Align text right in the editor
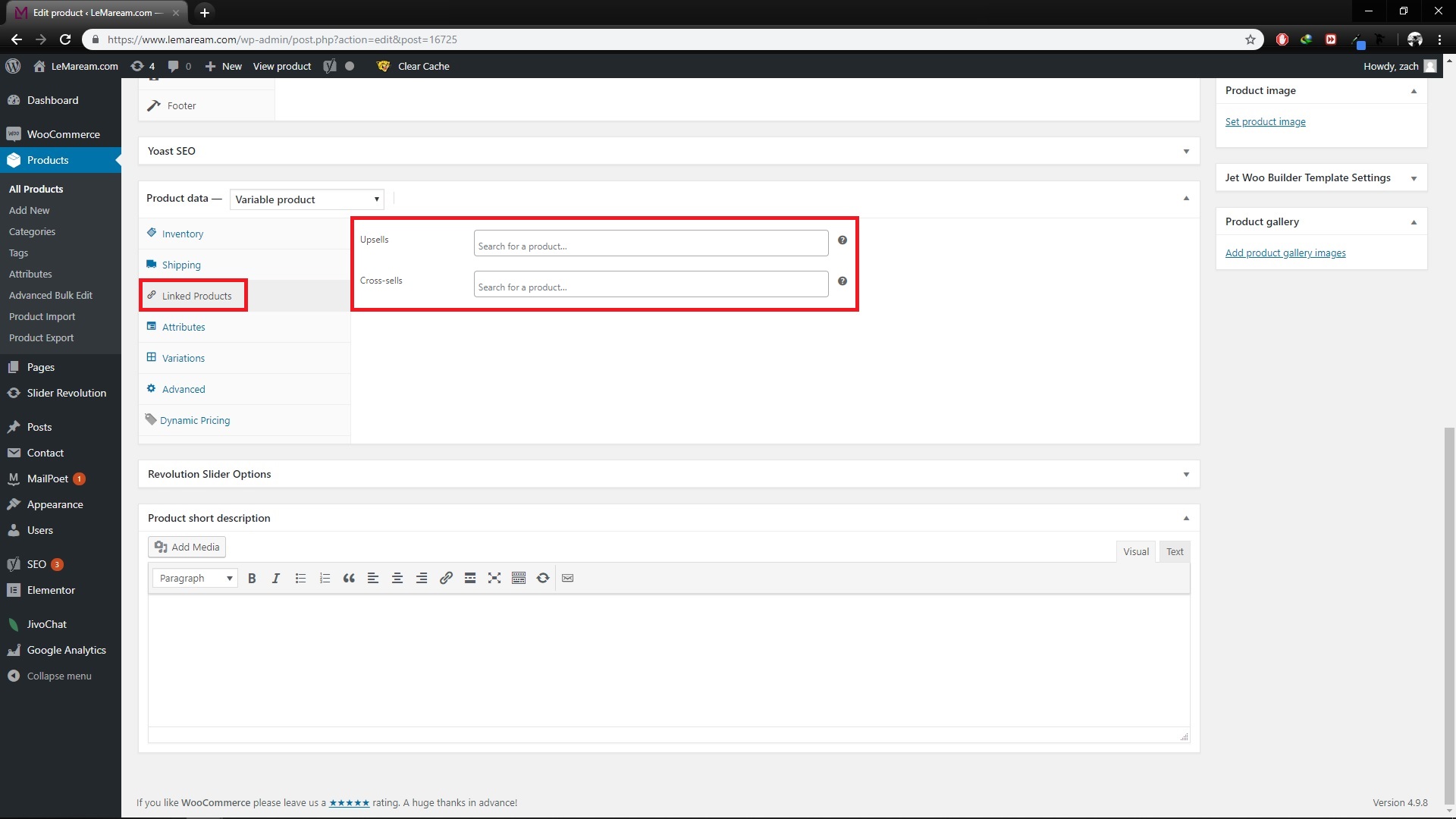This screenshot has height=819, width=1456. coord(422,578)
